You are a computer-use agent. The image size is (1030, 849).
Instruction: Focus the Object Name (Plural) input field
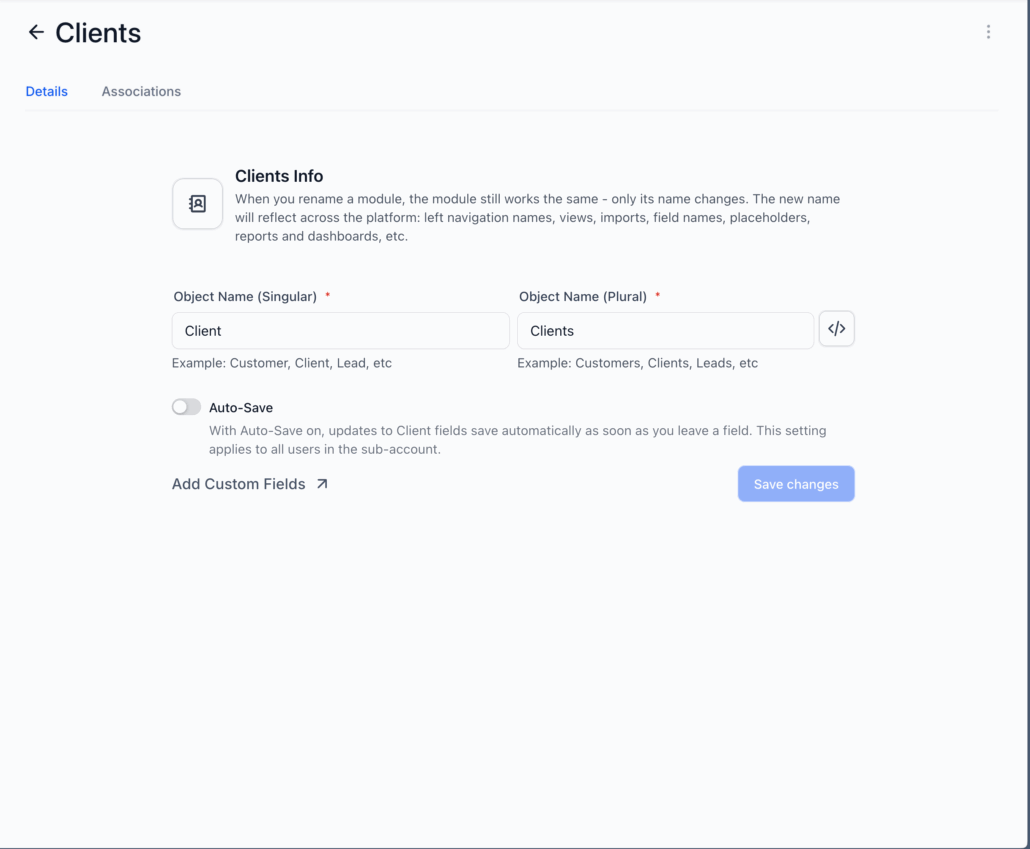pyautogui.click(x=665, y=331)
